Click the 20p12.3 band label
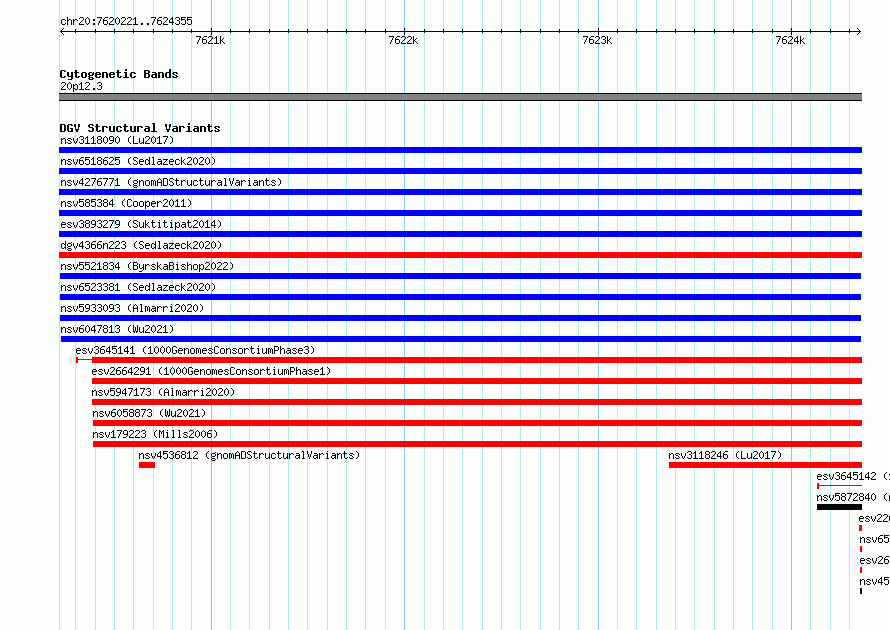Image resolution: width=890 pixels, height=630 pixels. (x=81, y=86)
